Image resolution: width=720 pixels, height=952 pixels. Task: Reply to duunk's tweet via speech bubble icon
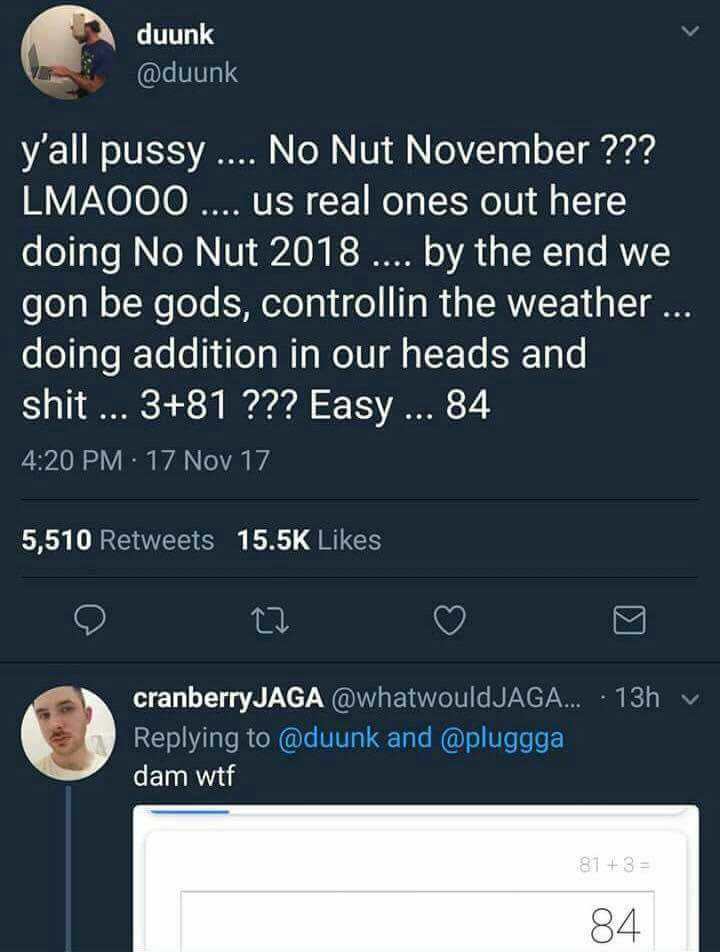91,622
